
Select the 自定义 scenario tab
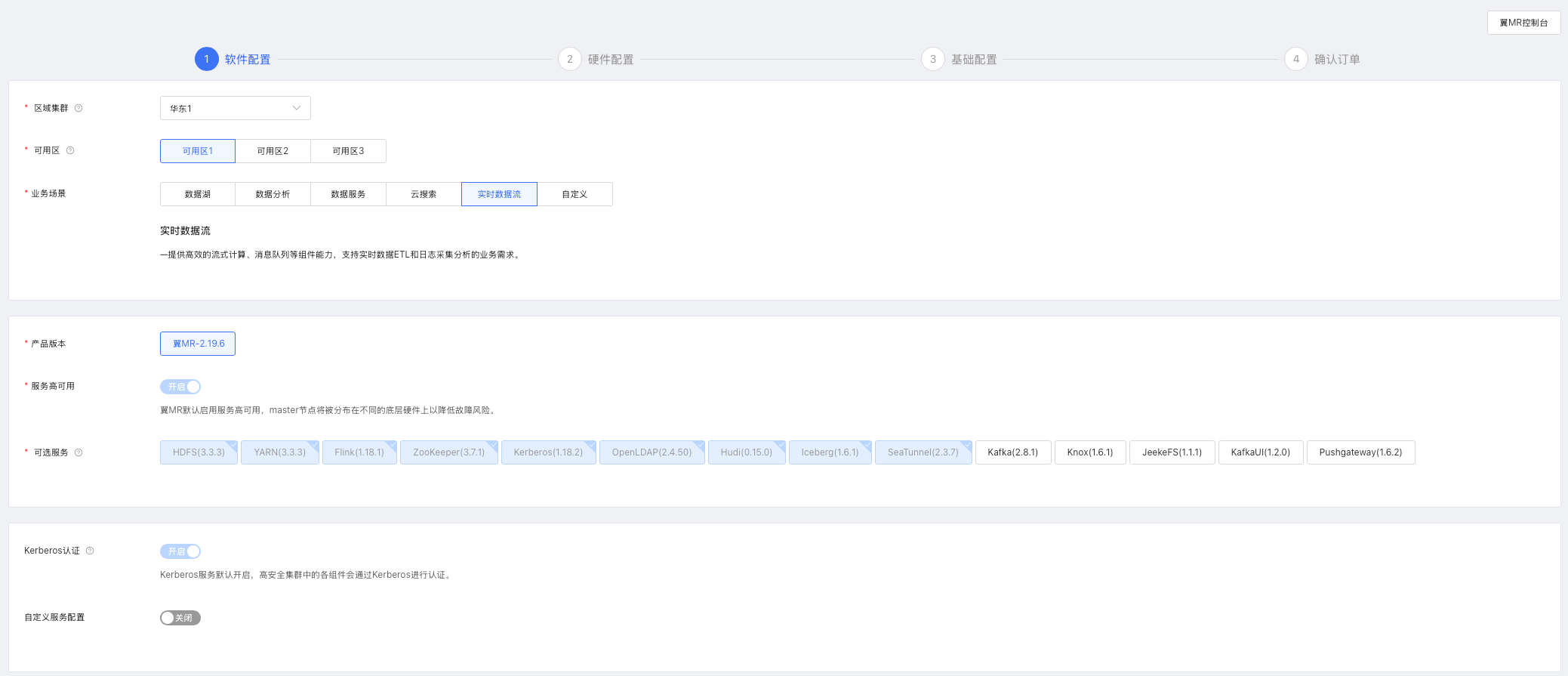coord(575,194)
